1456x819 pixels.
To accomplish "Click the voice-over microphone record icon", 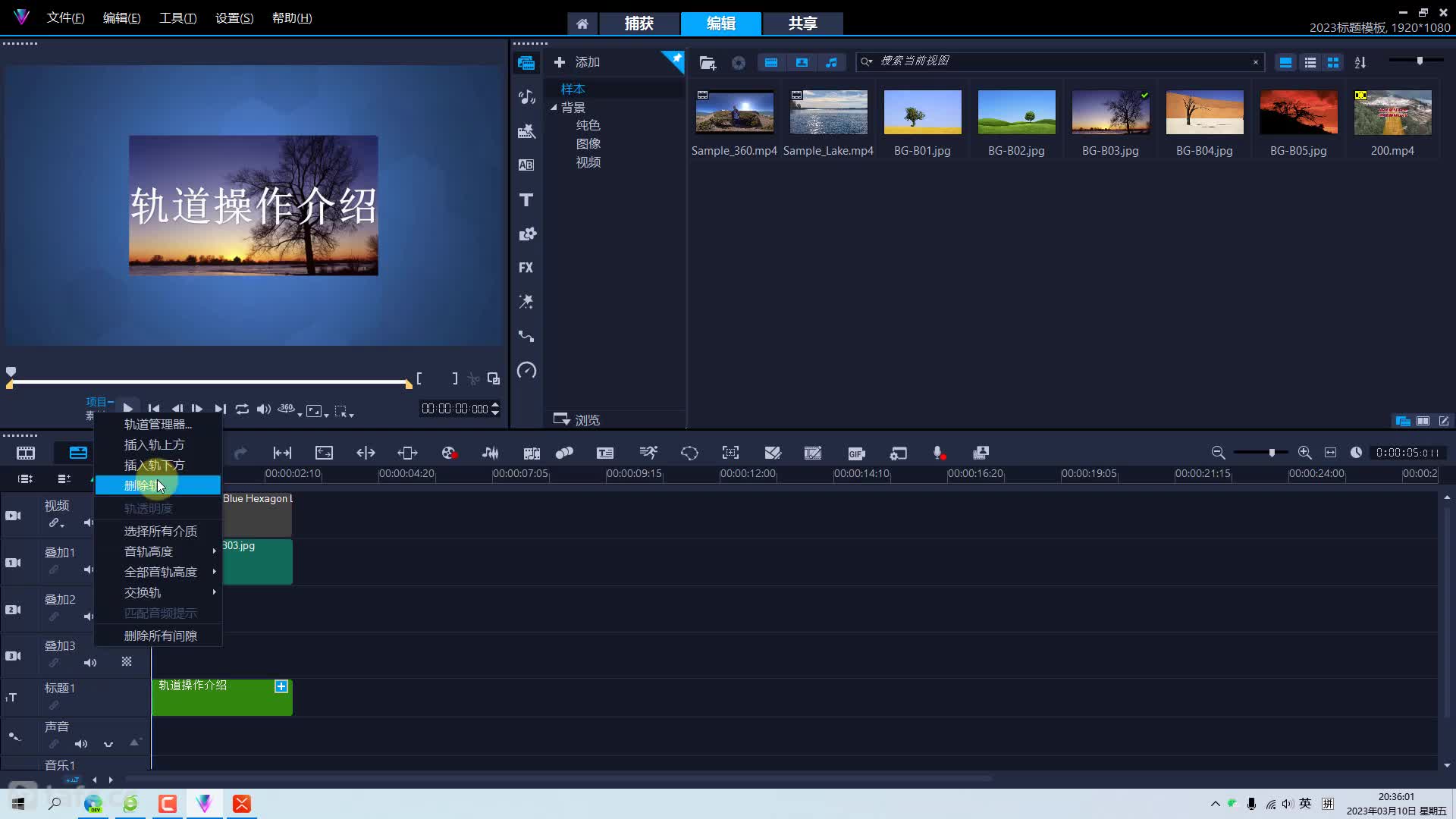I will point(939,453).
